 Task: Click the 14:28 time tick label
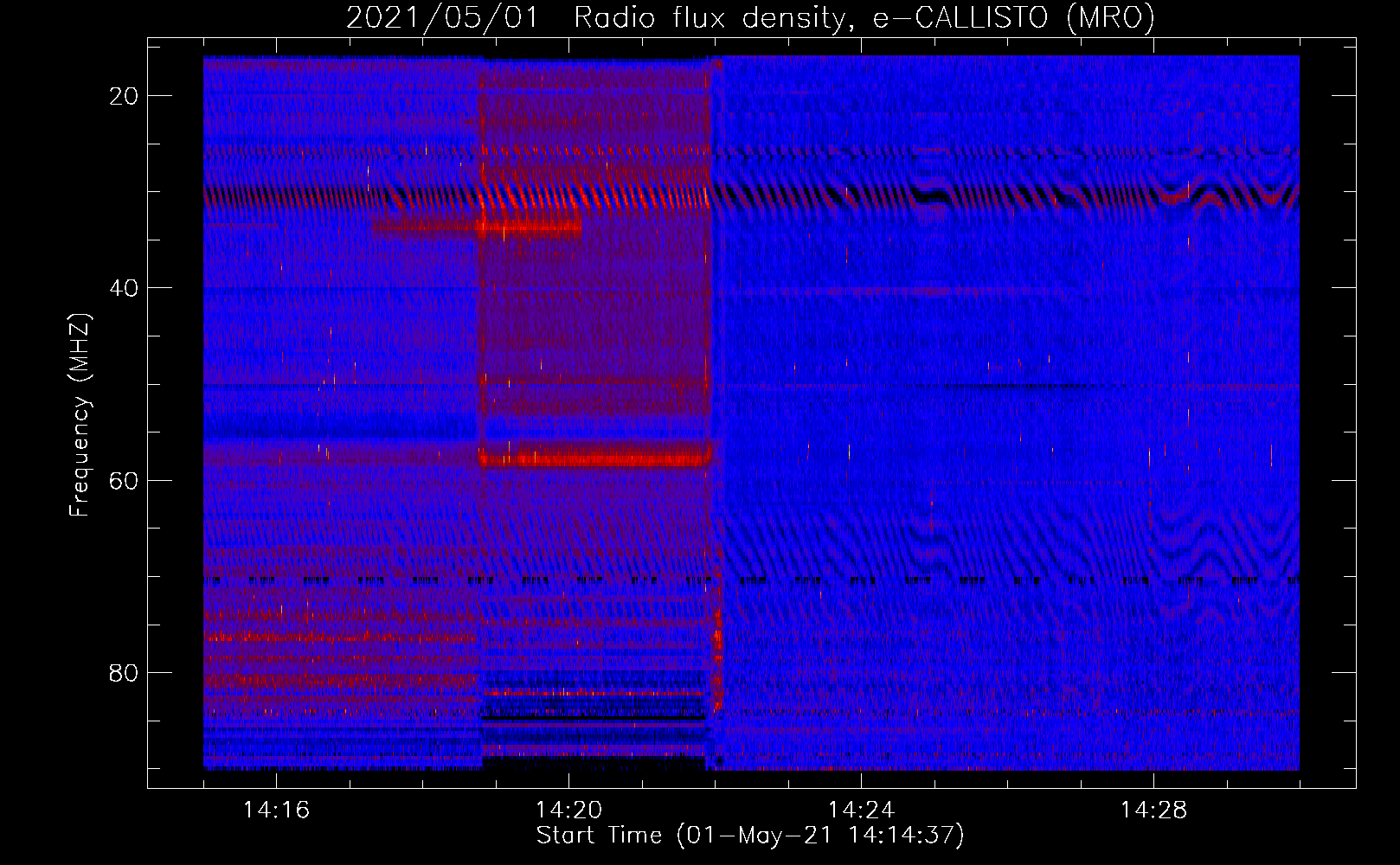click(x=1153, y=811)
